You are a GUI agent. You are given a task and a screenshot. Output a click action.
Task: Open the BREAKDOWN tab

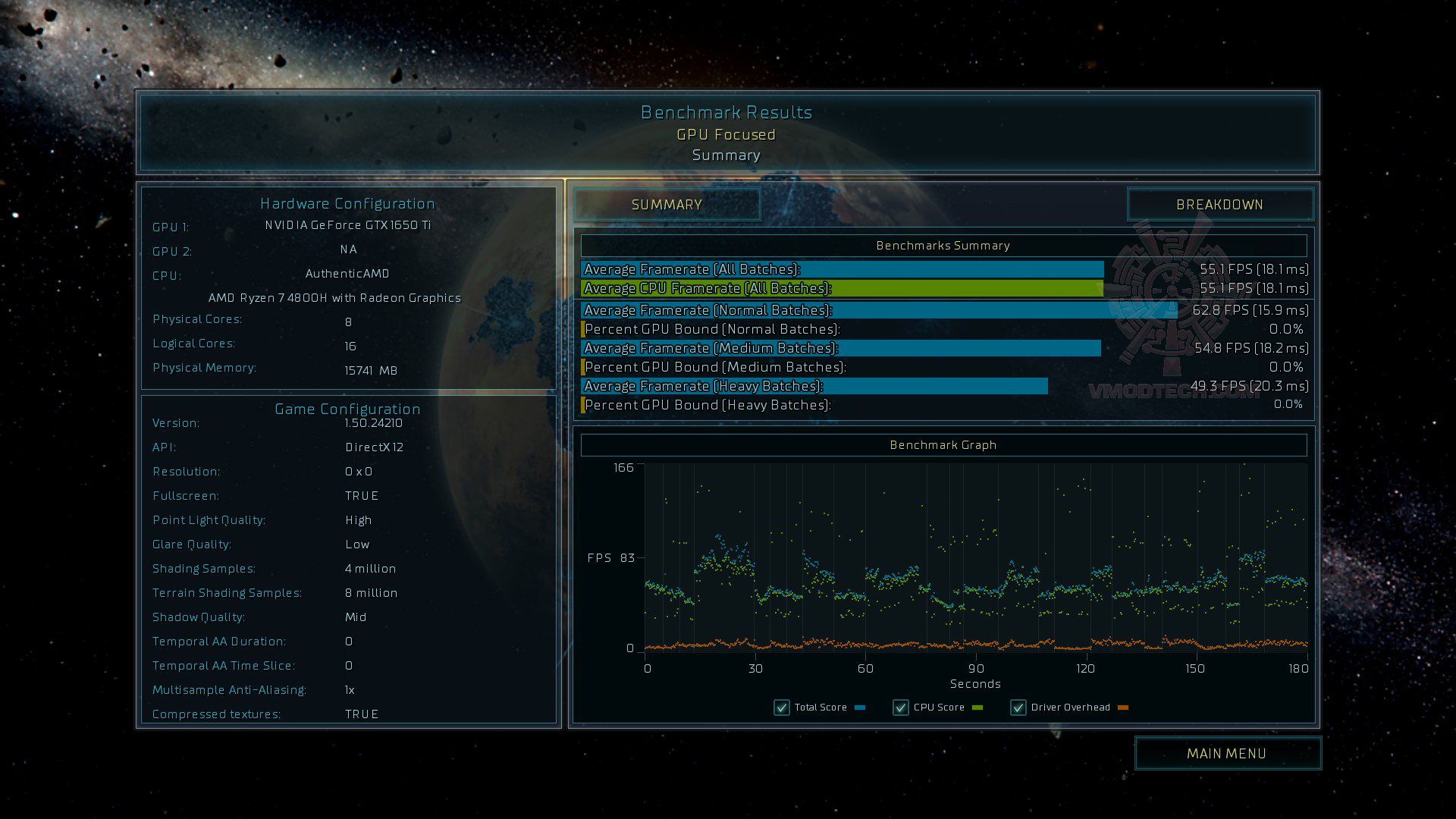tap(1219, 205)
